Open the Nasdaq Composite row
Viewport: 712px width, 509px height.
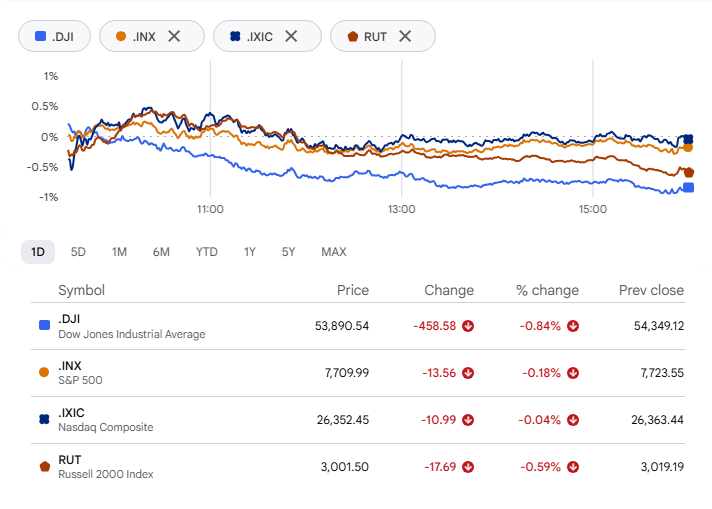click(358, 420)
